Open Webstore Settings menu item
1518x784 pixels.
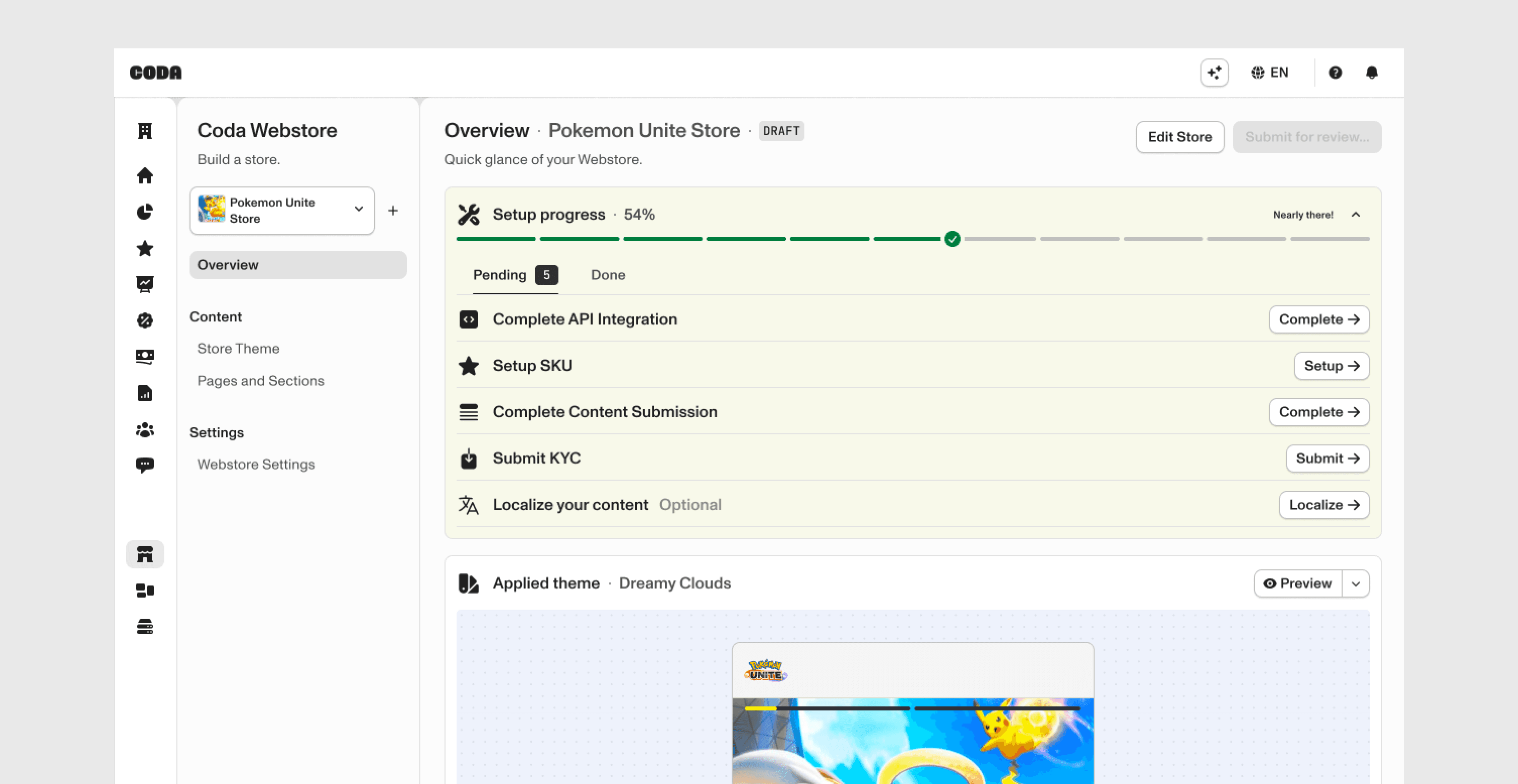click(257, 465)
